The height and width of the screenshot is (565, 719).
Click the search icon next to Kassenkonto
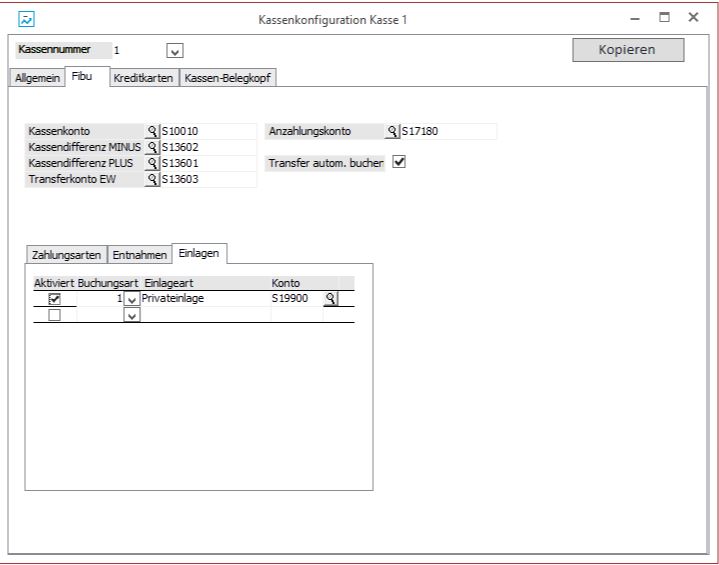pos(152,131)
